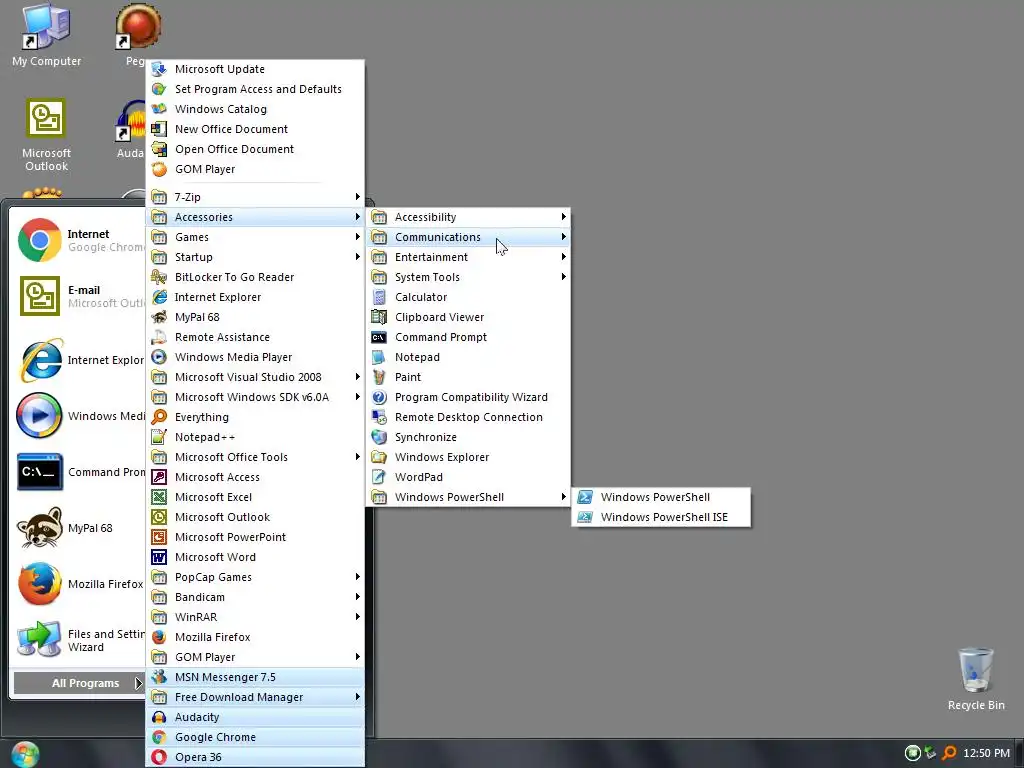Click the Command Prompt icon in Accessories submenu
Viewport: 1024px width, 768px height.
click(379, 338)
